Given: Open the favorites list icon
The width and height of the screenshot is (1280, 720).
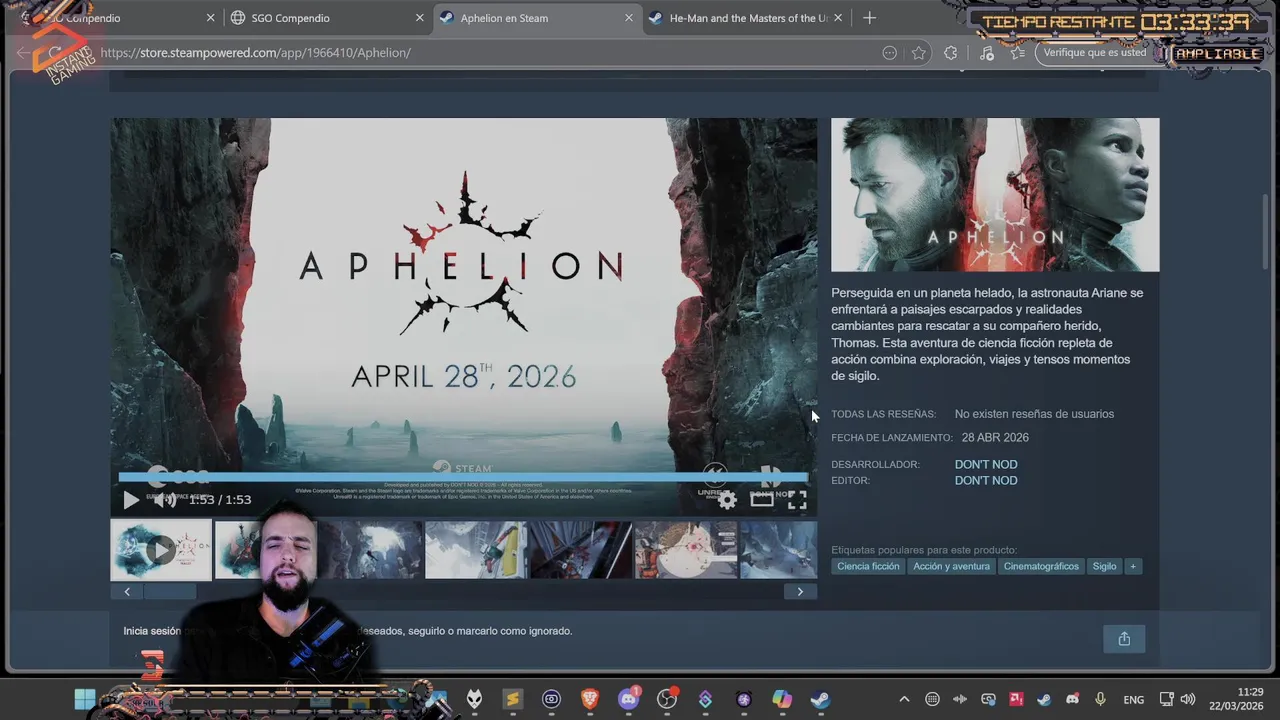Looking at the screenshot, I should click(1018, 53).
